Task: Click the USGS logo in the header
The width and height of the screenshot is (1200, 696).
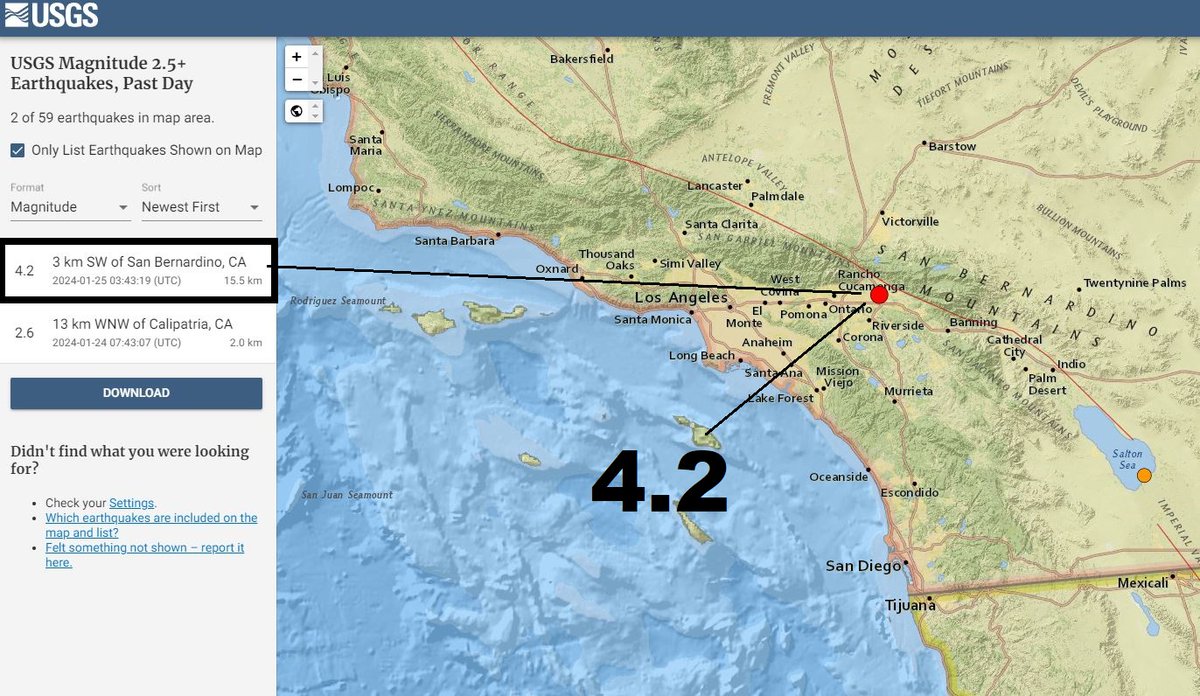Action: click(x=52, y=15)
